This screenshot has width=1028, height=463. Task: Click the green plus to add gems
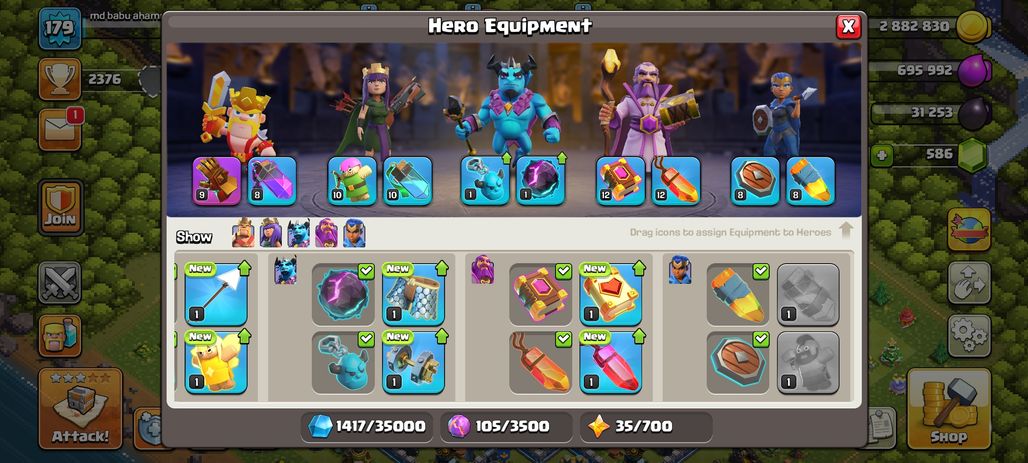tap(882, 155)
